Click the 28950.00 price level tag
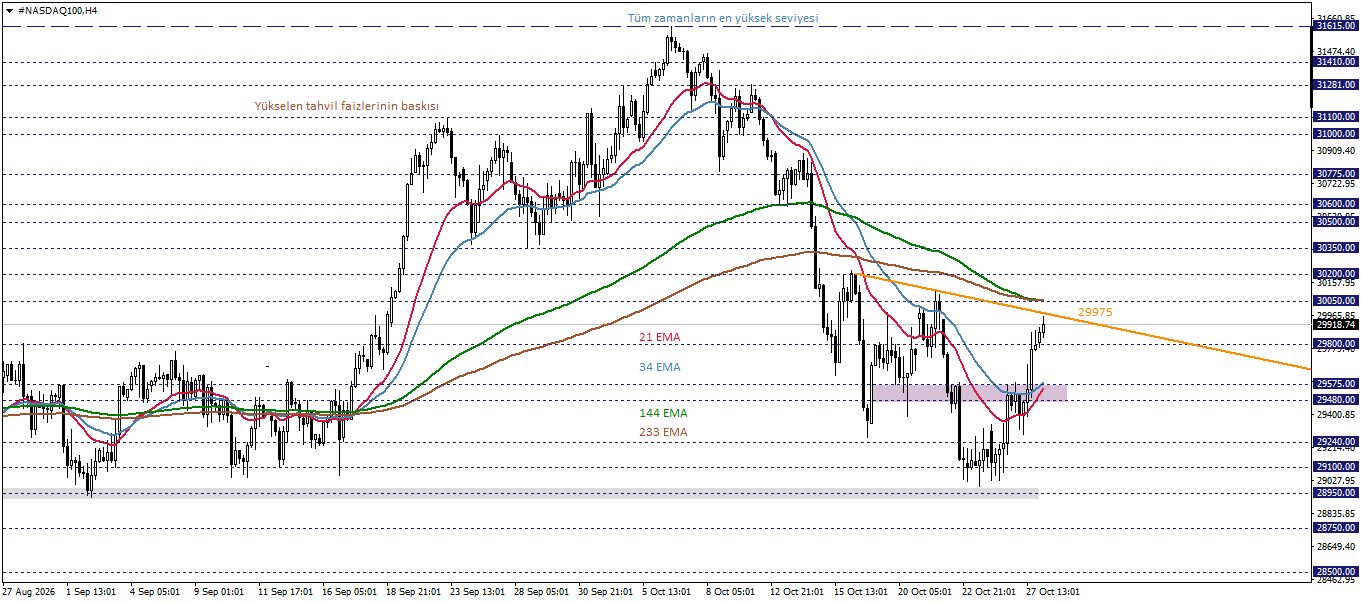The image size is (1362, 603). [x=1335, y=493]
